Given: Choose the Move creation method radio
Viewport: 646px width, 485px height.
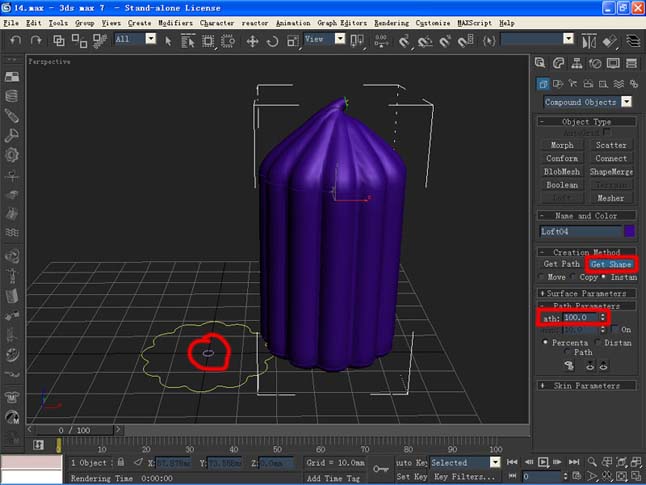Looking at the screenshot, I should point(542,276).
